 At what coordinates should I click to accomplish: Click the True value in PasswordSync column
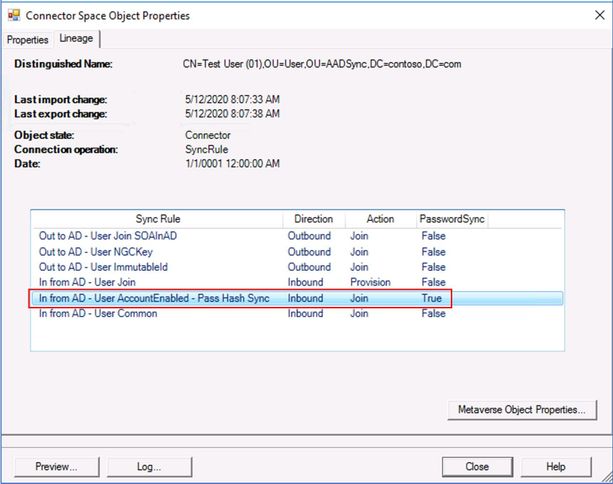tap(432, 298)
